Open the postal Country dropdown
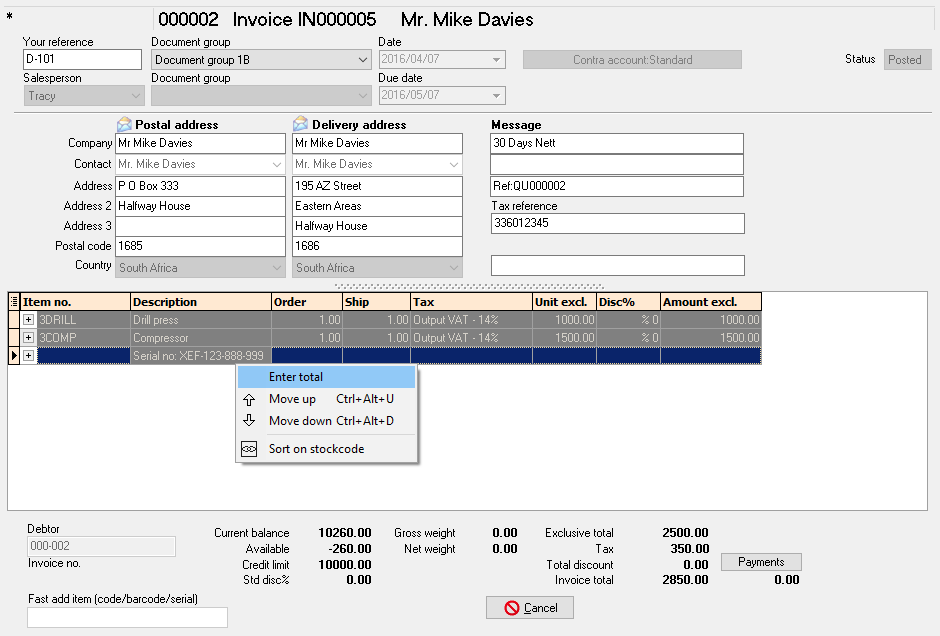This screenshot has height=636, width=940. tap(277, 268)
